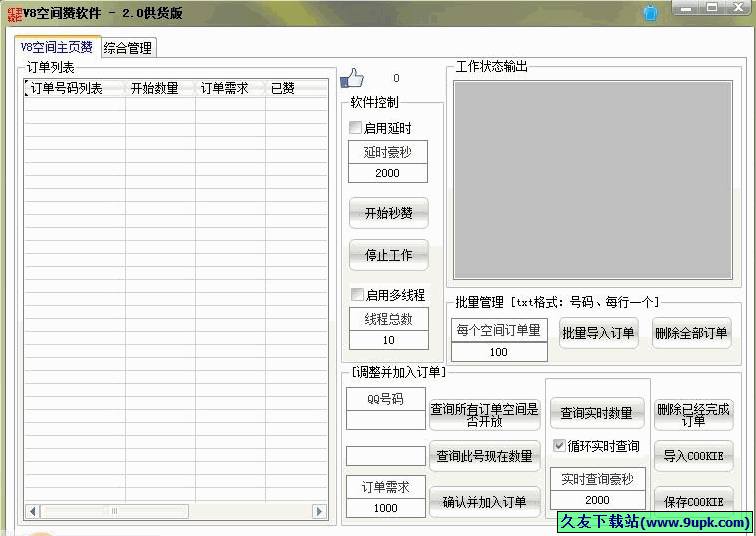Click the 确认并加入订单 button
This screenshot has width=756, height=536.
click(484, 502)
